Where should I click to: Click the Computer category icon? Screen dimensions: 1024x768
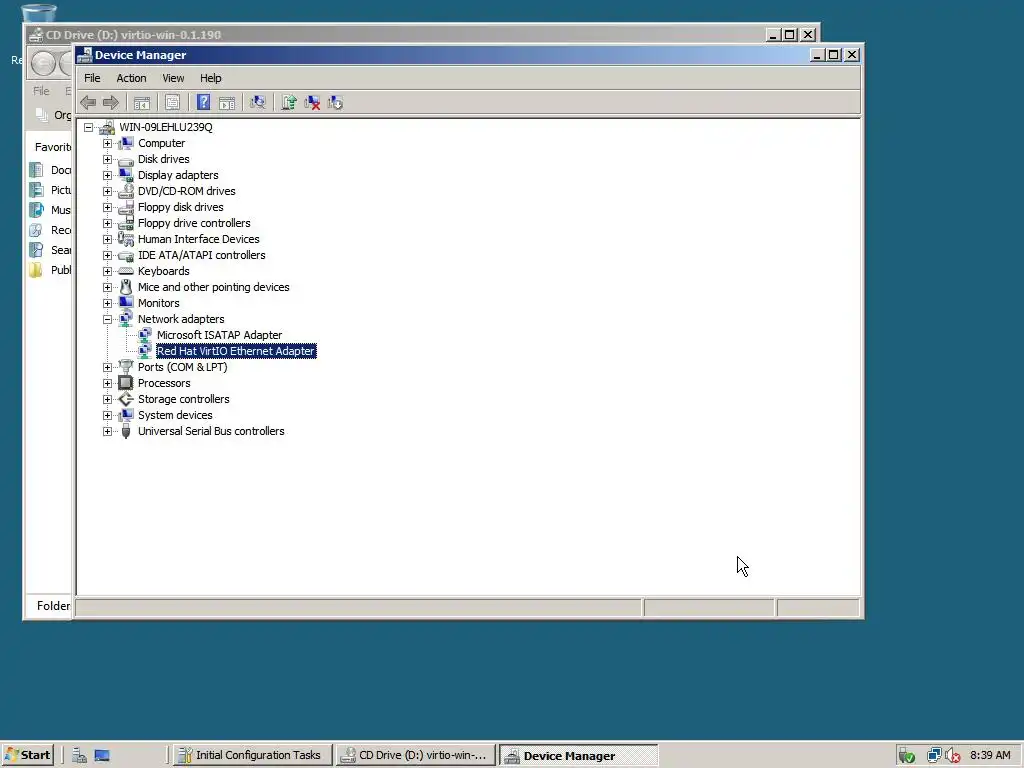pos(126,143)
